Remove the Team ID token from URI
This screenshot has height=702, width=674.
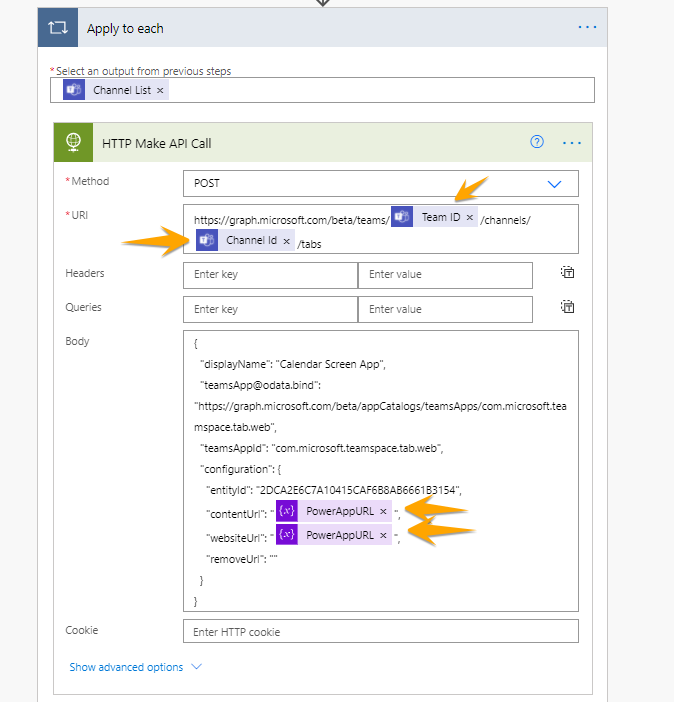pyautogui.click(x=469, y=217)
